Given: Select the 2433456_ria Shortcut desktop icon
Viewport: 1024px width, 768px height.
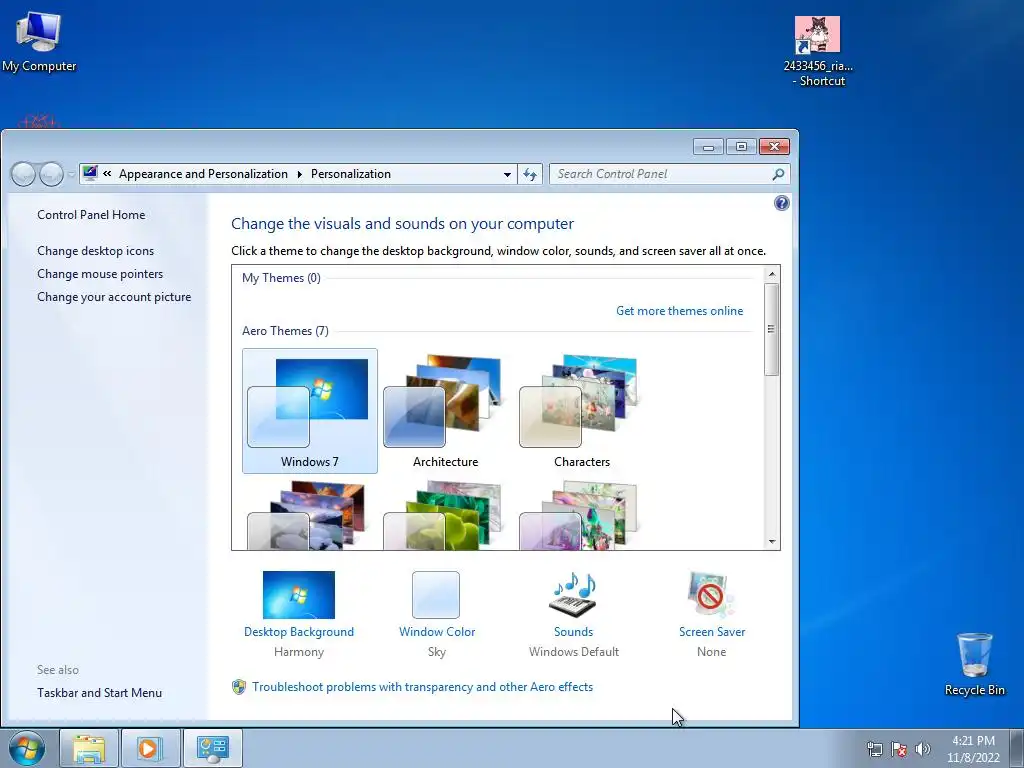Looking at the screenshot, I should [x=818, y=51].
